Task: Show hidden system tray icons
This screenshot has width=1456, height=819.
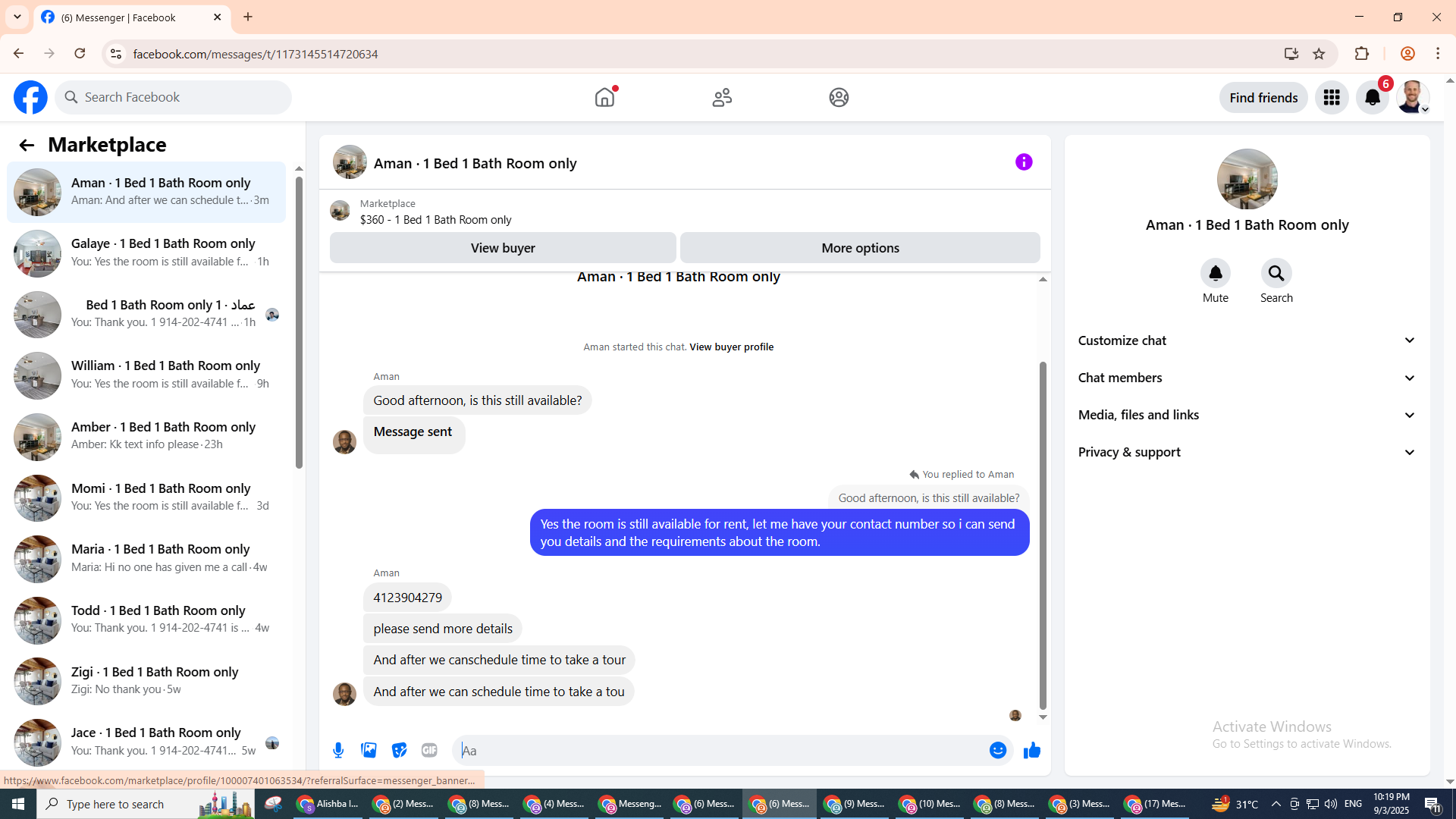Action: click(1276, 804)
